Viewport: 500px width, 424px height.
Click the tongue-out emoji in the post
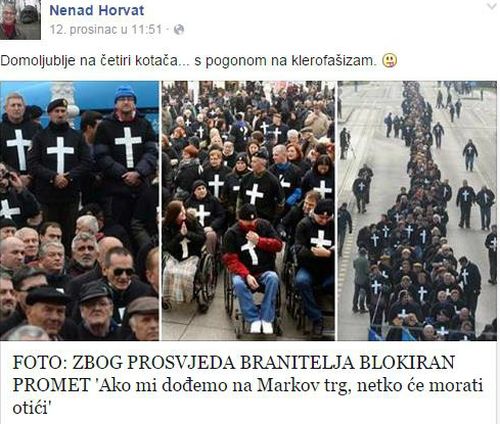click(x=389, y=61)
